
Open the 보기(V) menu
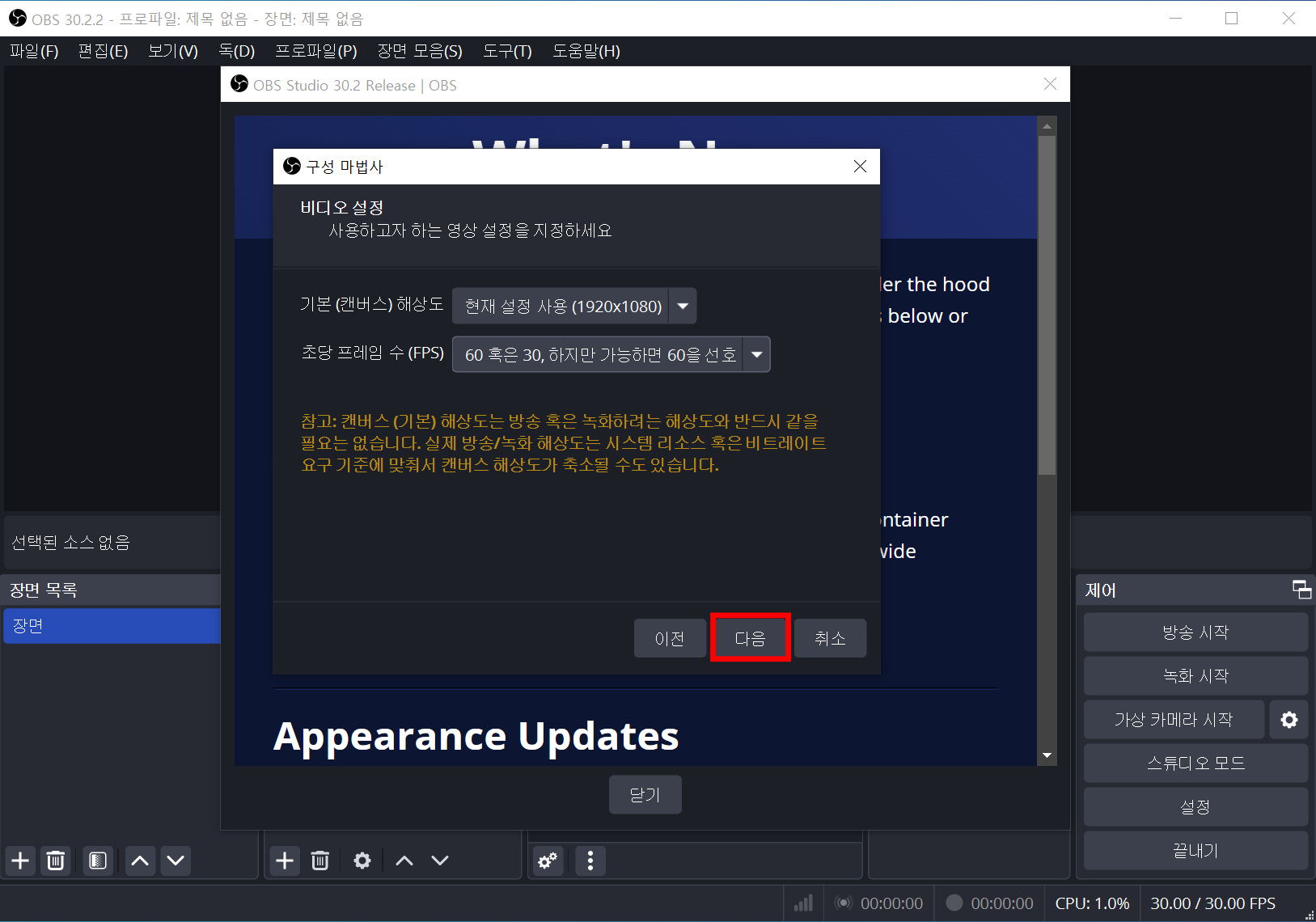point(173,51)
